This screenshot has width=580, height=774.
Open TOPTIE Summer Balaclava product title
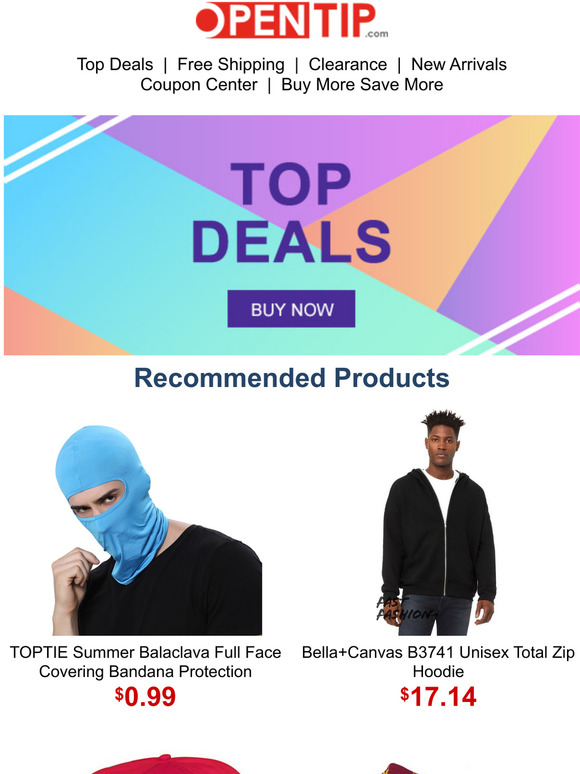145,661
